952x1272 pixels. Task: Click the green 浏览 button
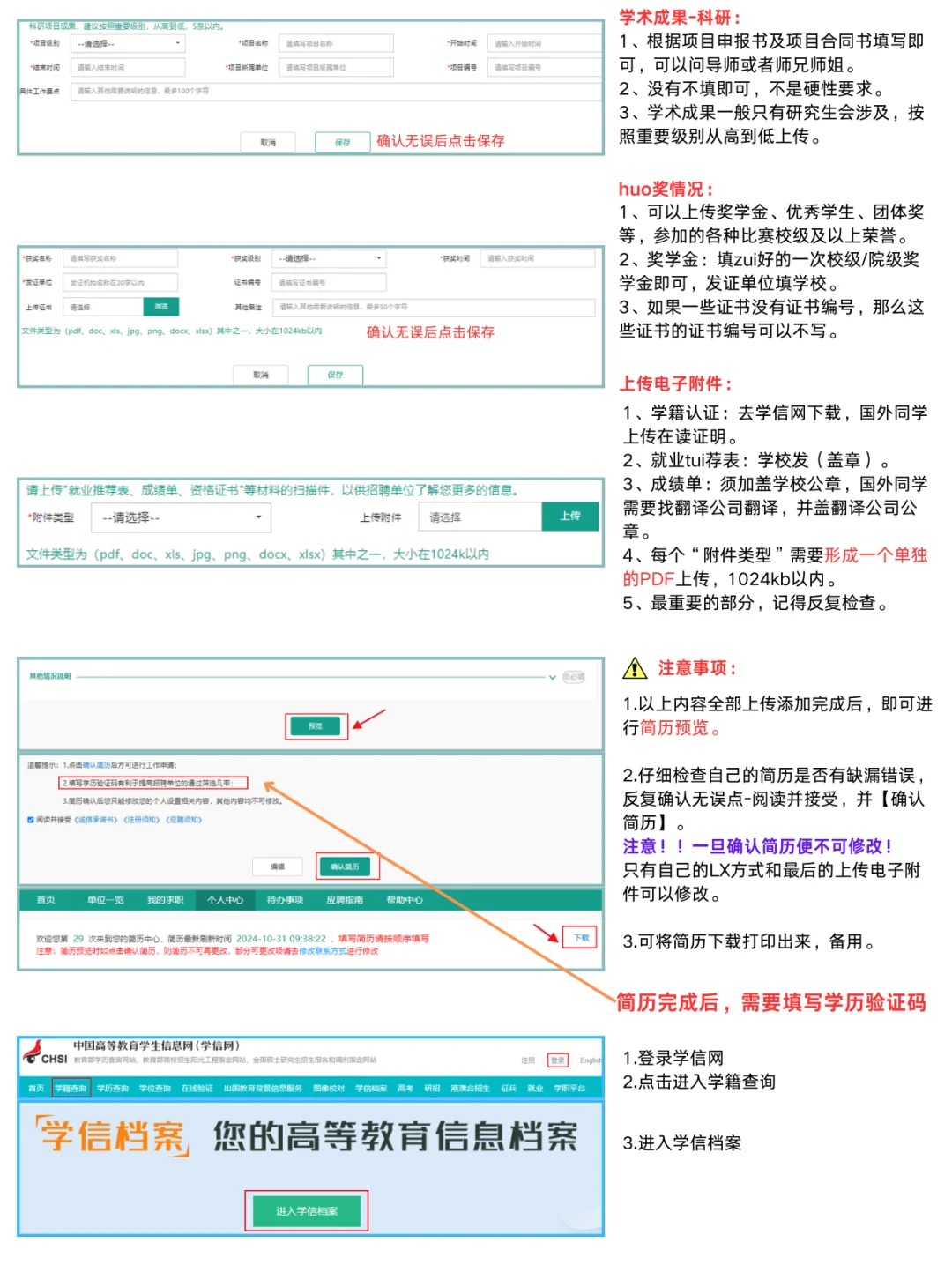(x=161, y=307)
